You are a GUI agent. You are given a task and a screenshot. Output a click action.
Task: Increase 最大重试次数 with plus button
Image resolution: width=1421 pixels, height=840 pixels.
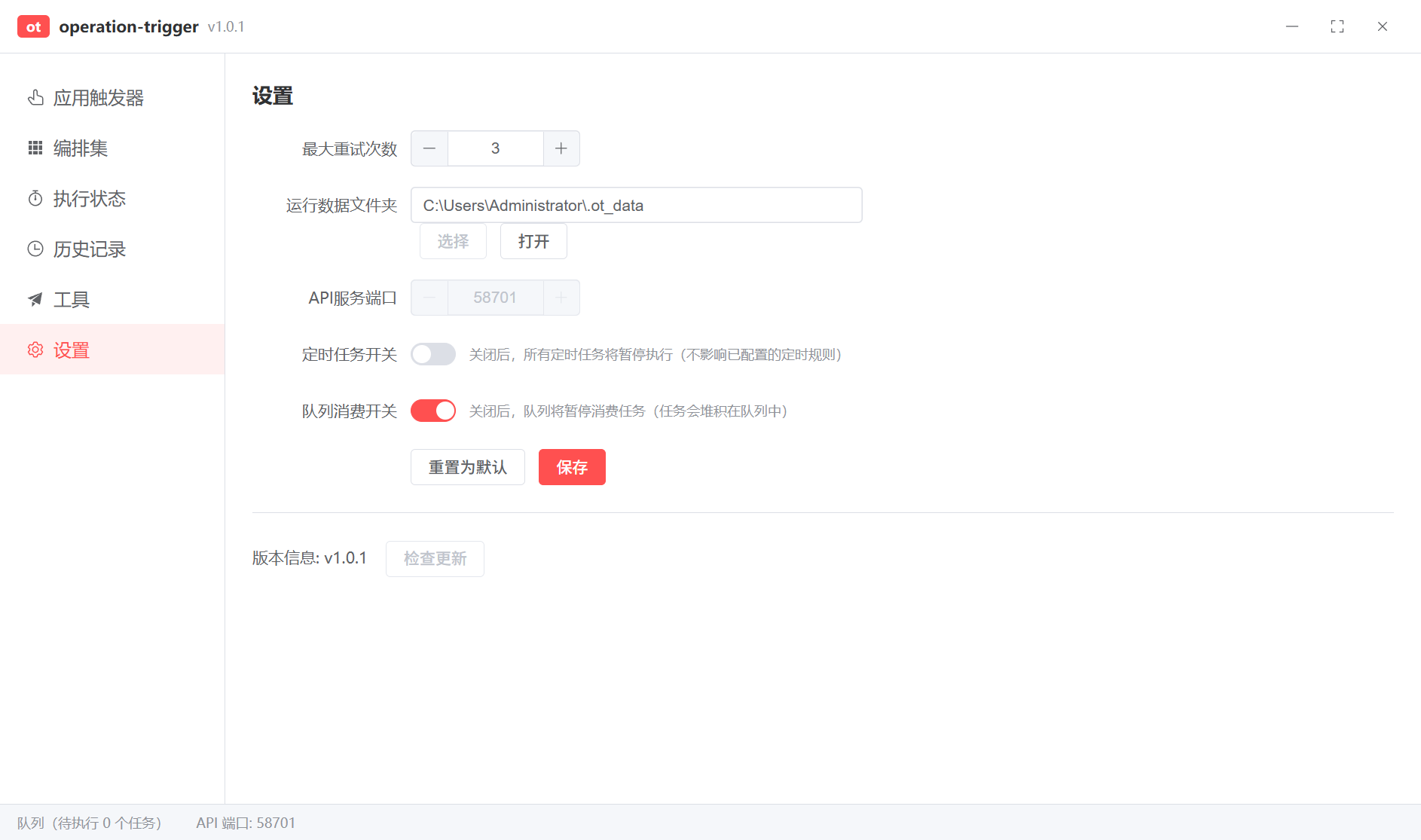coord(561,148)
